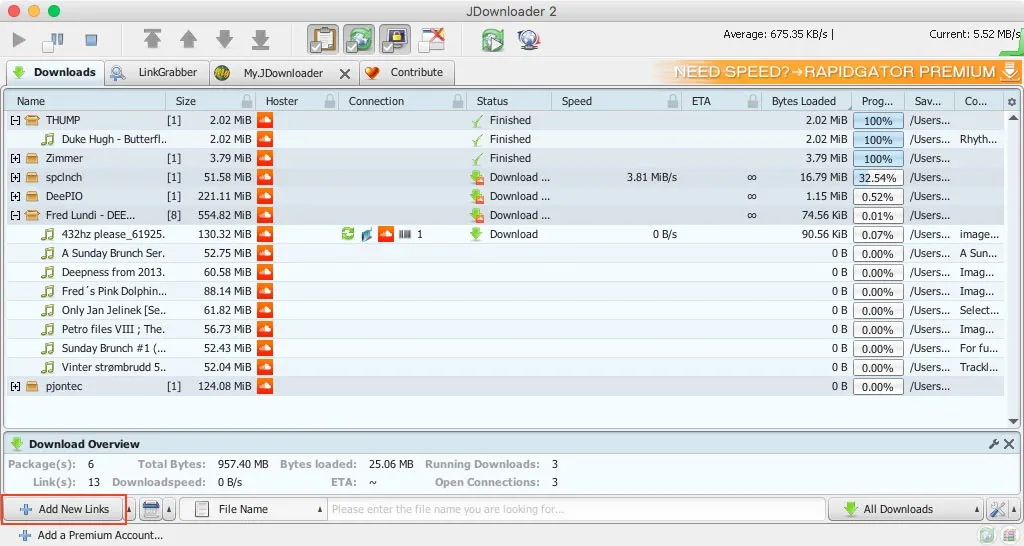
Task: Expand the DeePIO package
Action: click(15, 196)
